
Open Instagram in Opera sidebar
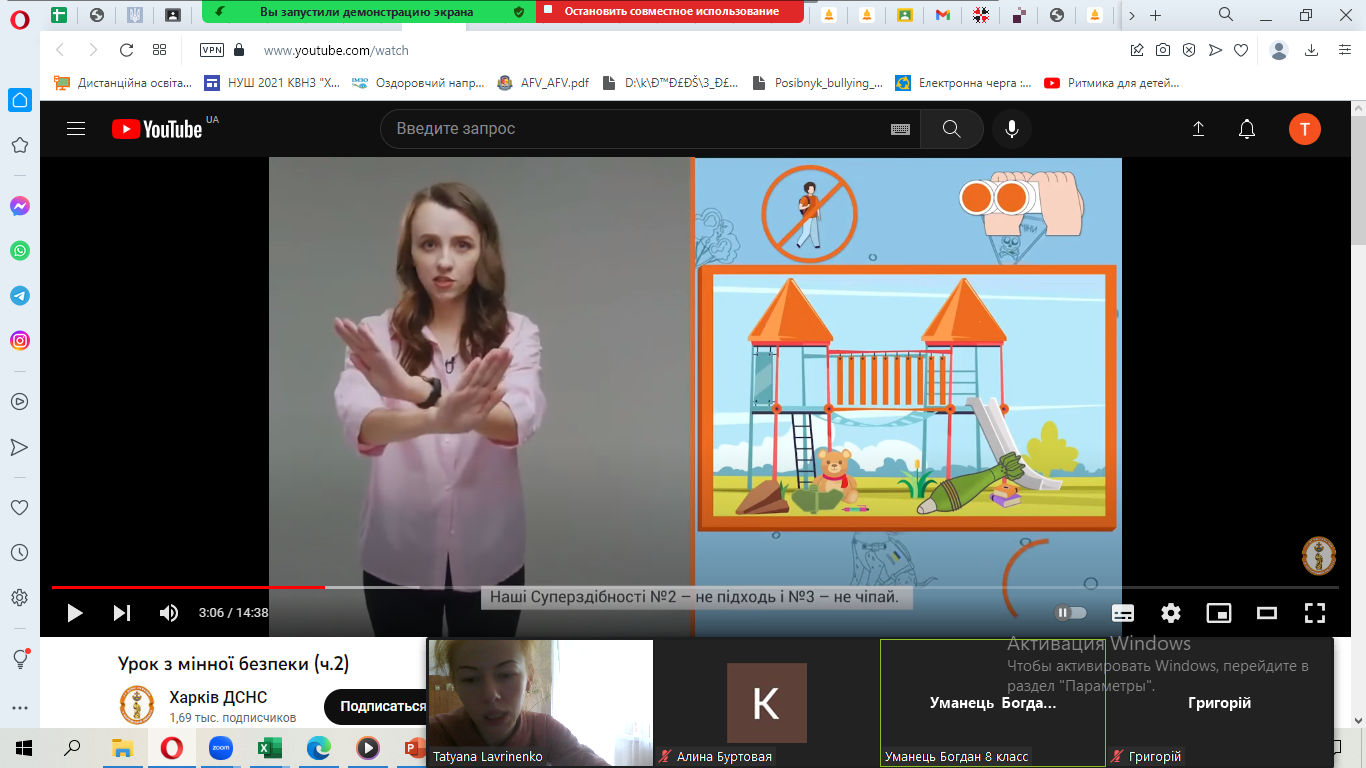click(20, 341)
